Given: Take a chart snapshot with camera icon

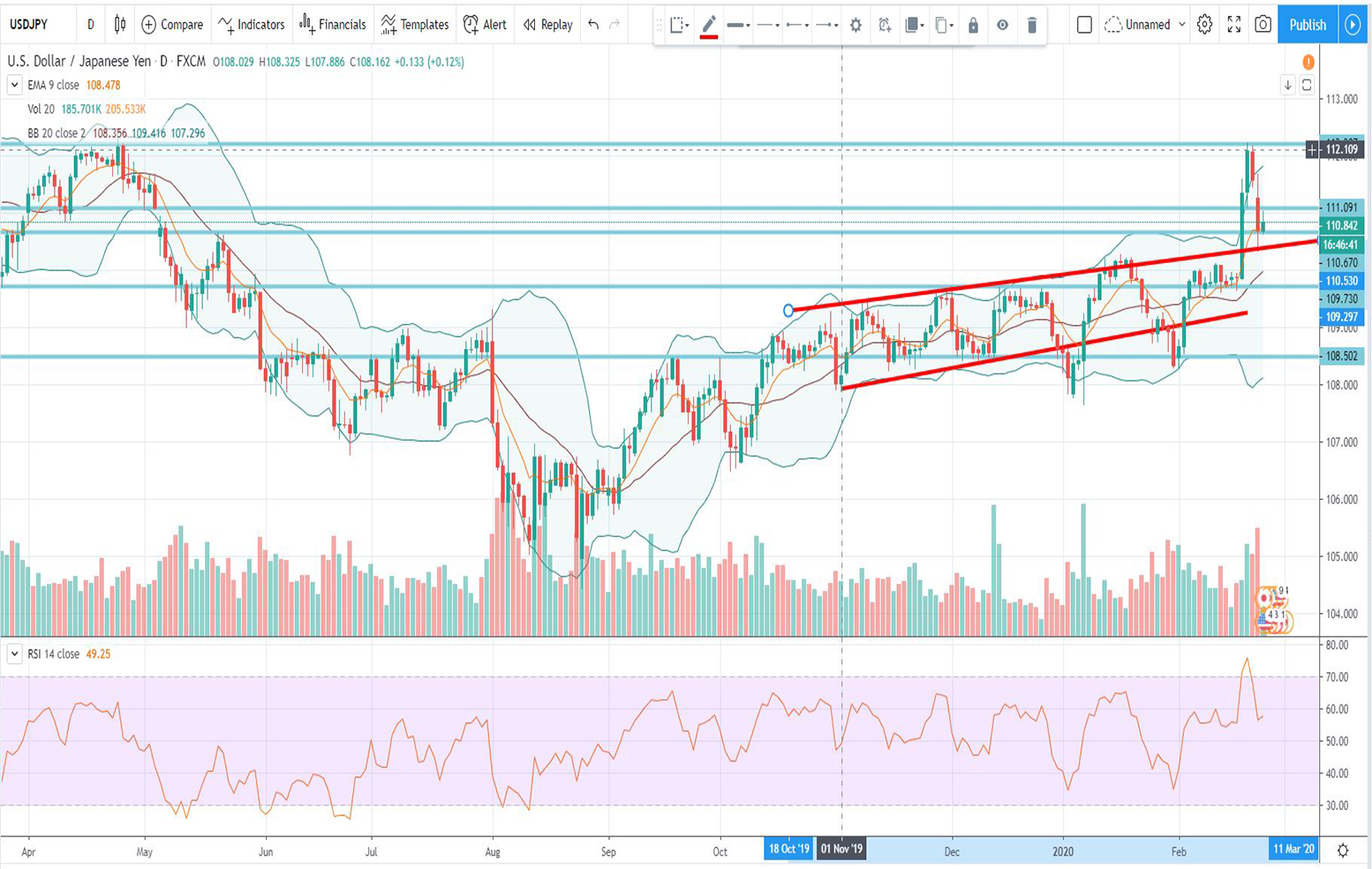Looking at the screenshot, I should [1263, 25].
